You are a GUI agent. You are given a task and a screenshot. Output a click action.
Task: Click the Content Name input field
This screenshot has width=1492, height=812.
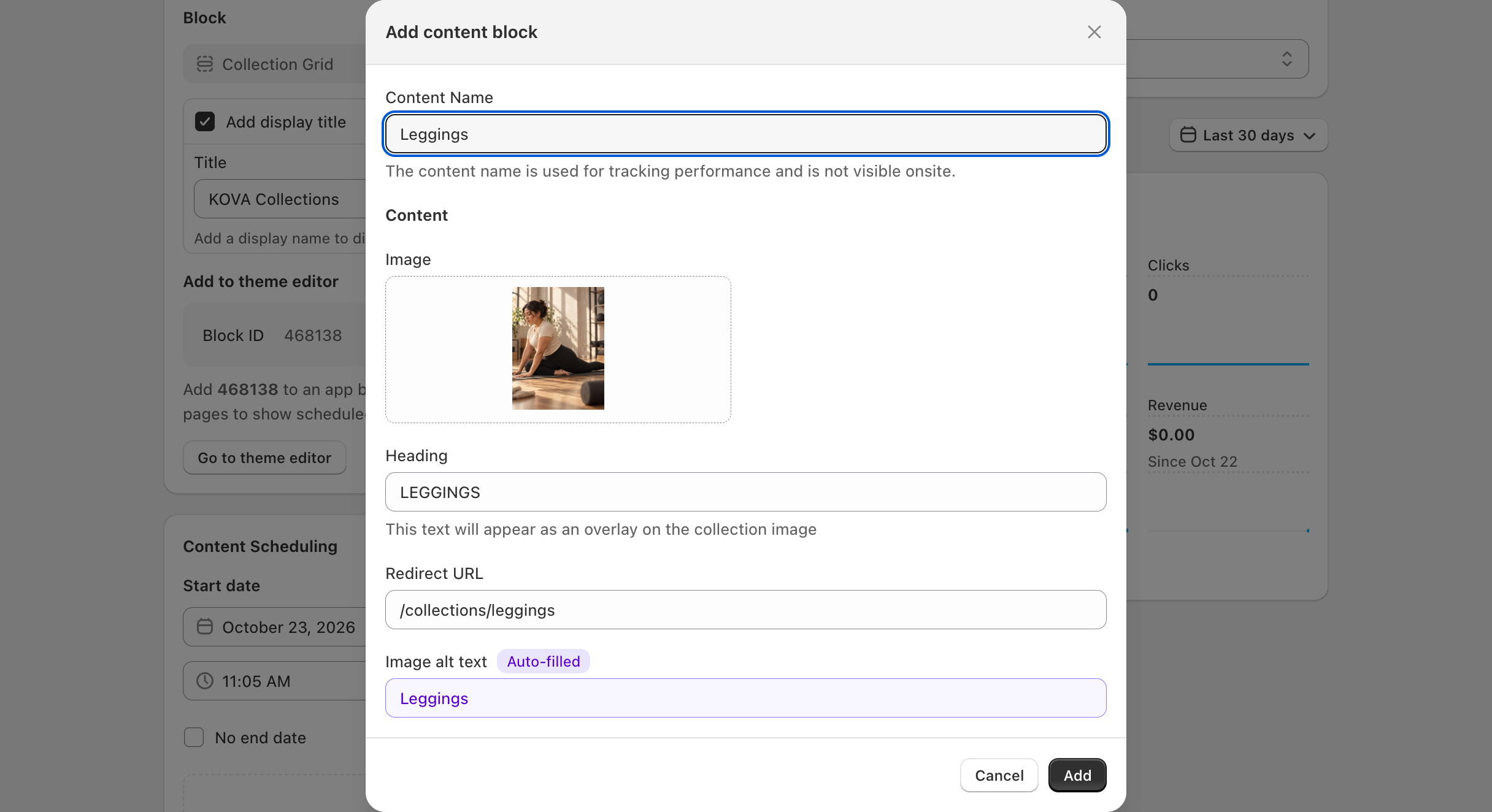point(745,134)
